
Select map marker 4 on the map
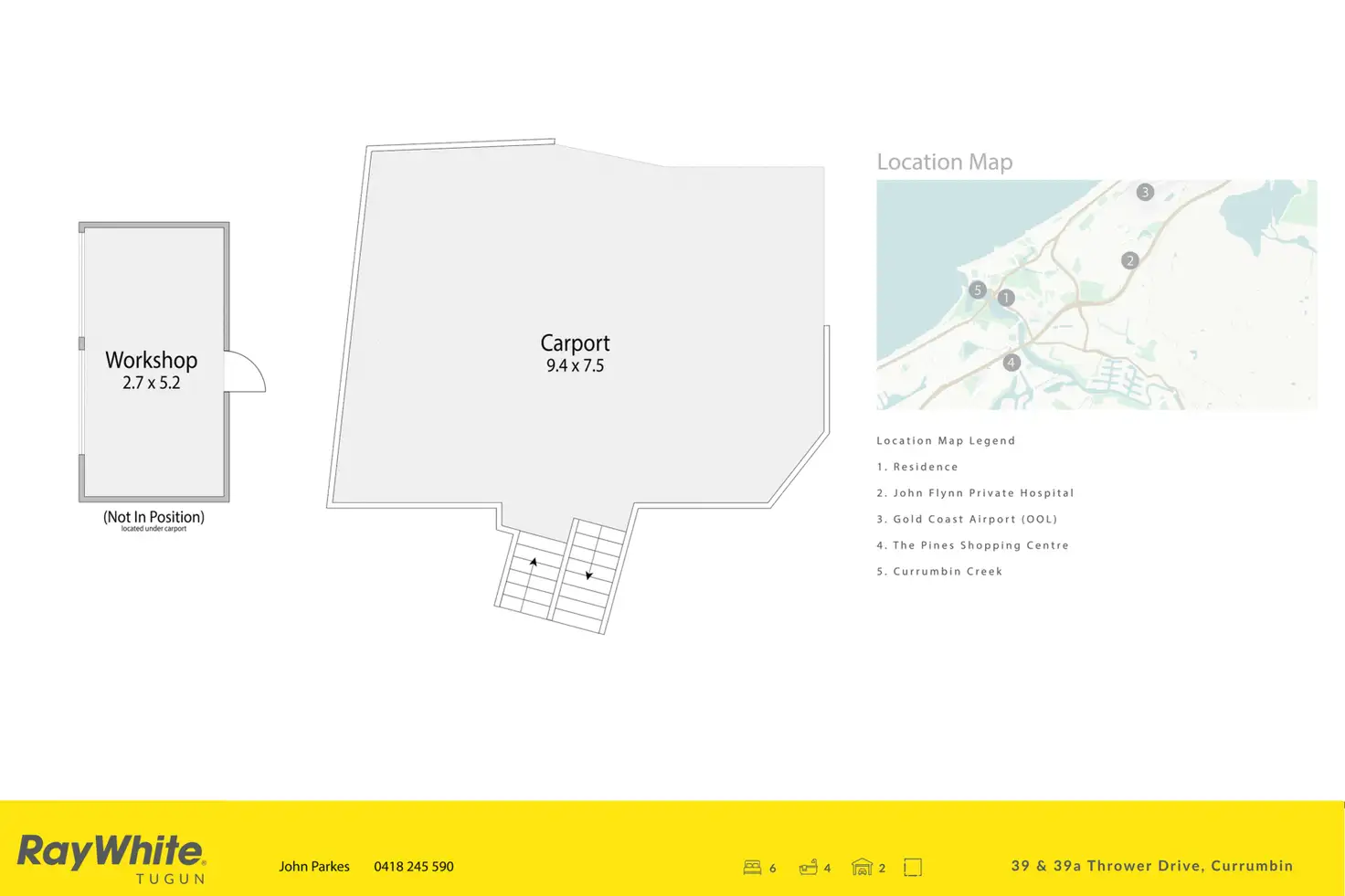click(x=1011, y=363)
